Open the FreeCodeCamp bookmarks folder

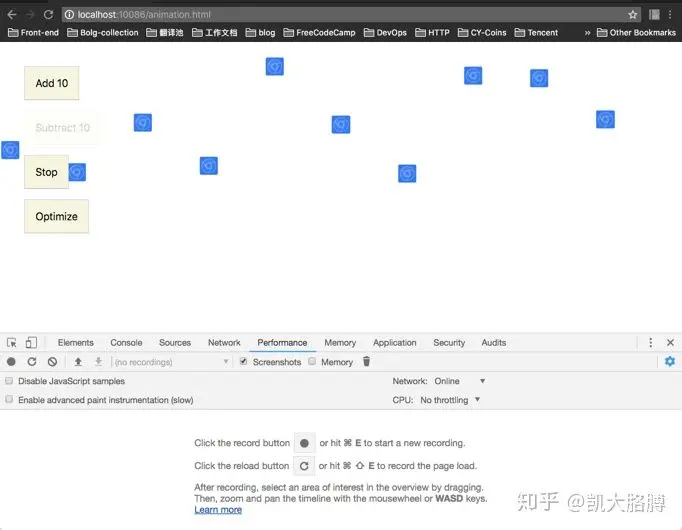pos(319,33)
